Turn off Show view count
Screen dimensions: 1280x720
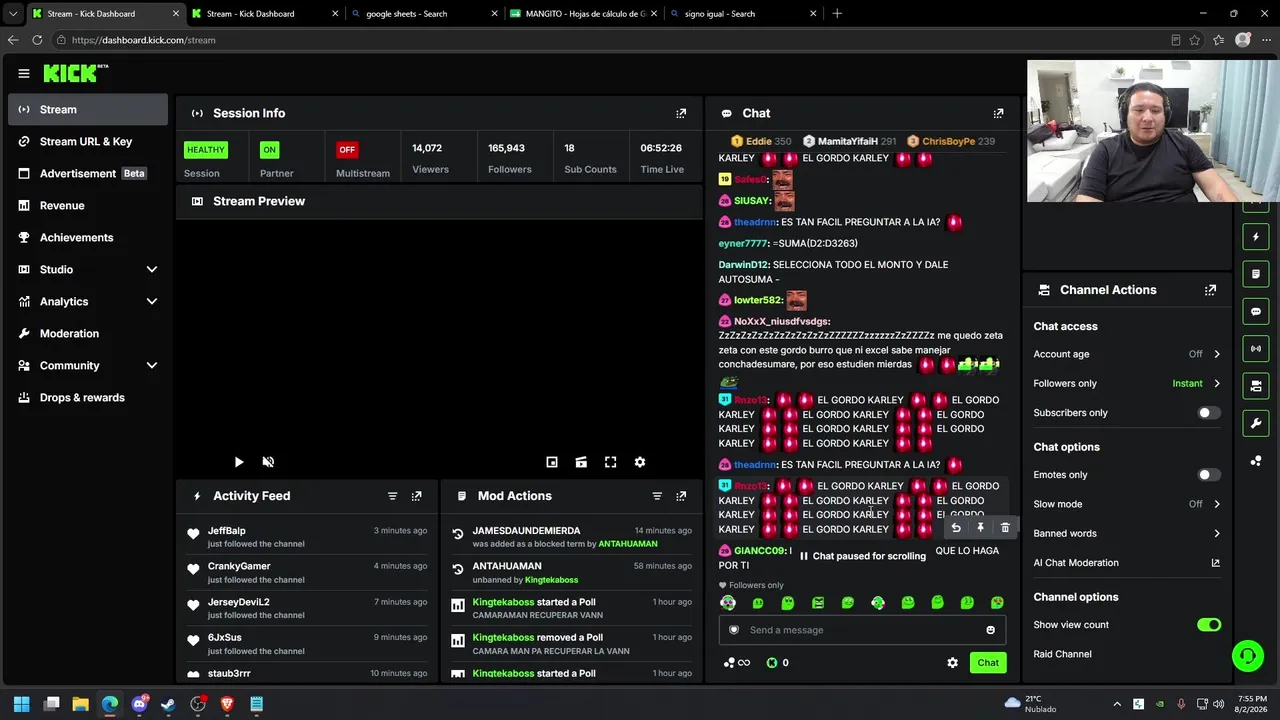pyautogui.click(x=1209, y=625)
